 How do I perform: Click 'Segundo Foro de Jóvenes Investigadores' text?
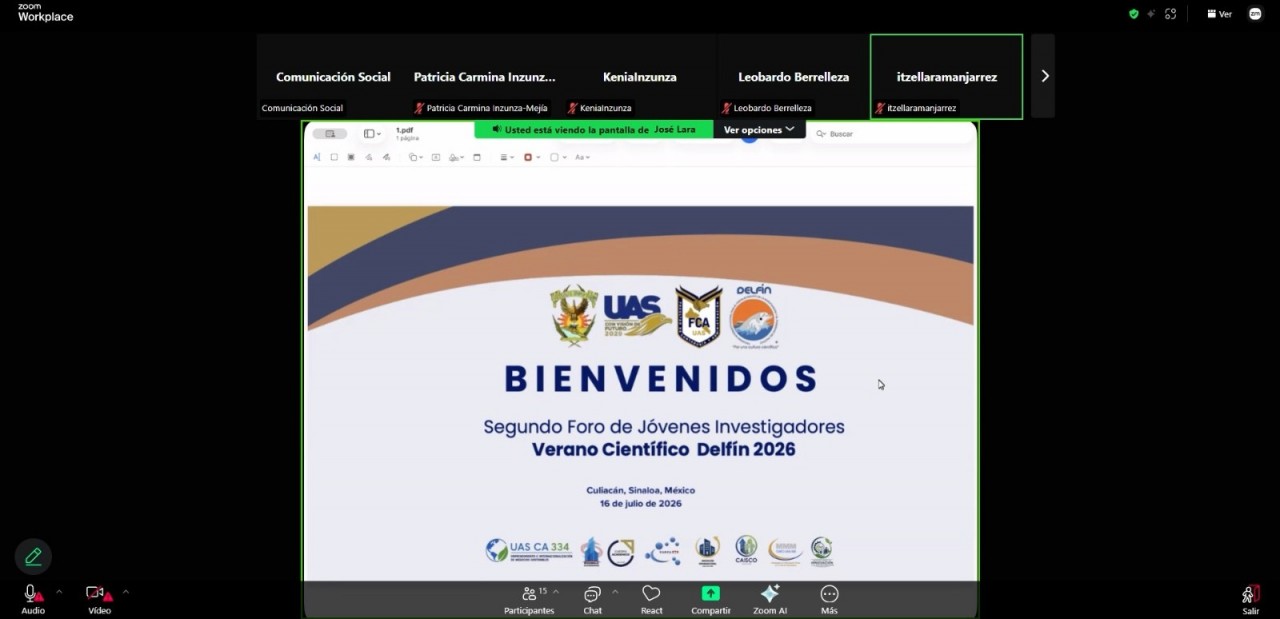coord(664,427)
